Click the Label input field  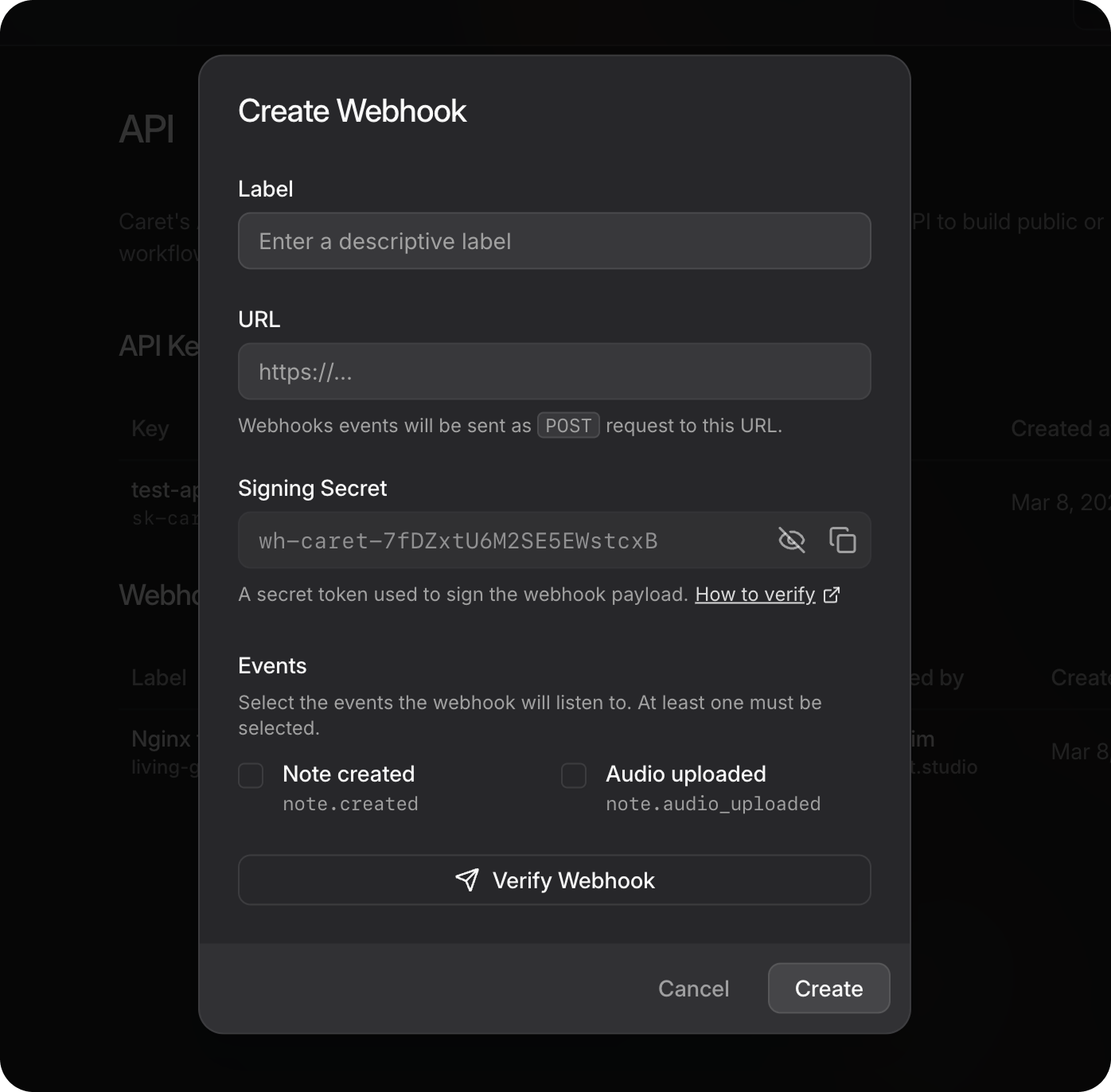(x=555, y=240)
